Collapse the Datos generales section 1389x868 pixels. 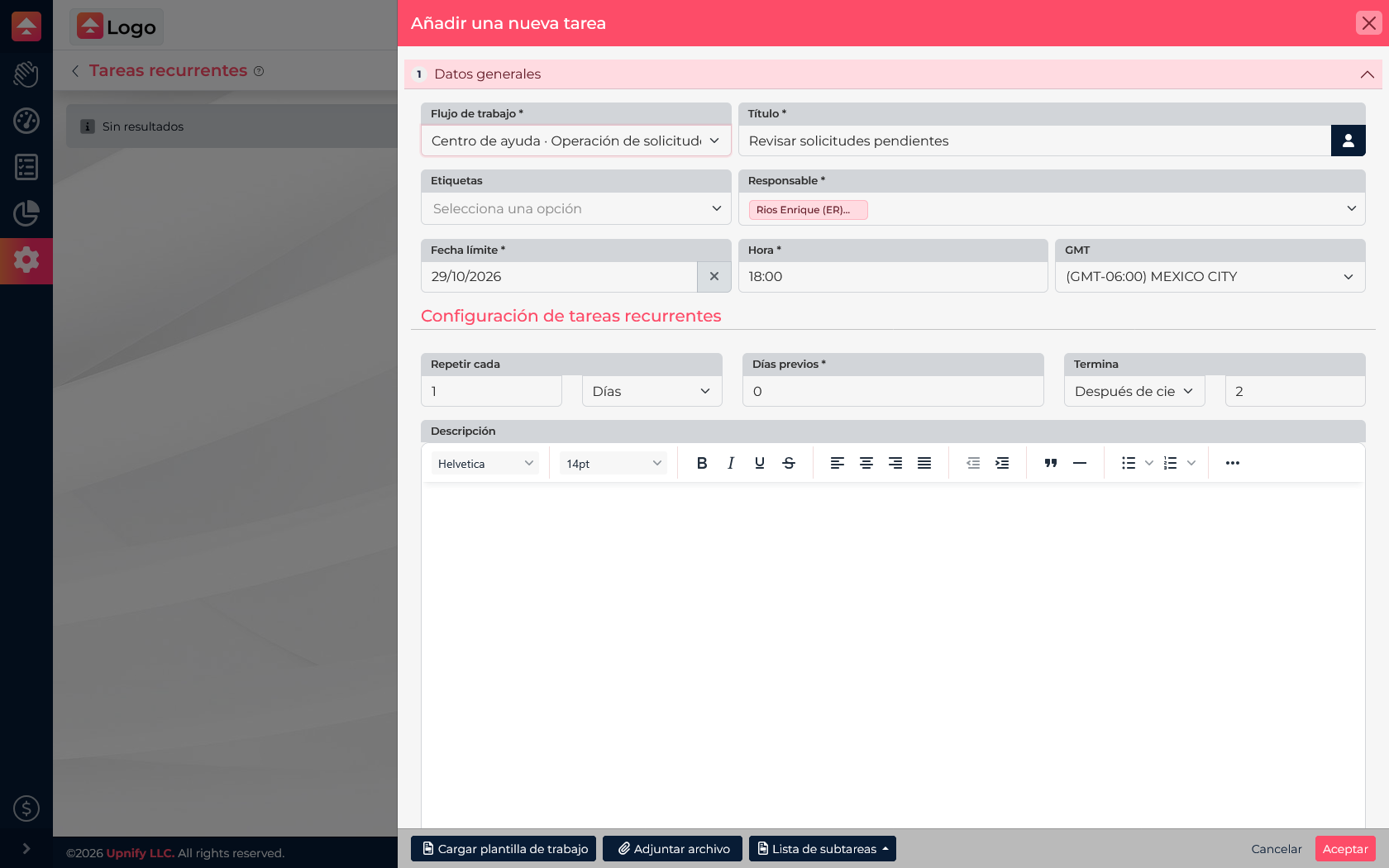[x=1368, y=74]
